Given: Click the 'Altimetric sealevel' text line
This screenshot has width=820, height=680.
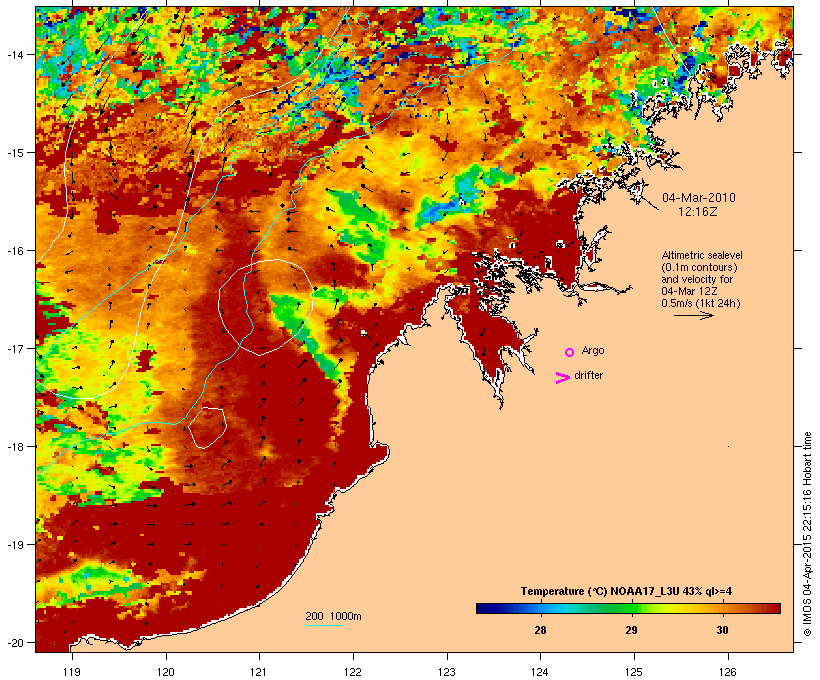Looking at the screenshot, I should click(x=702, y=255).
